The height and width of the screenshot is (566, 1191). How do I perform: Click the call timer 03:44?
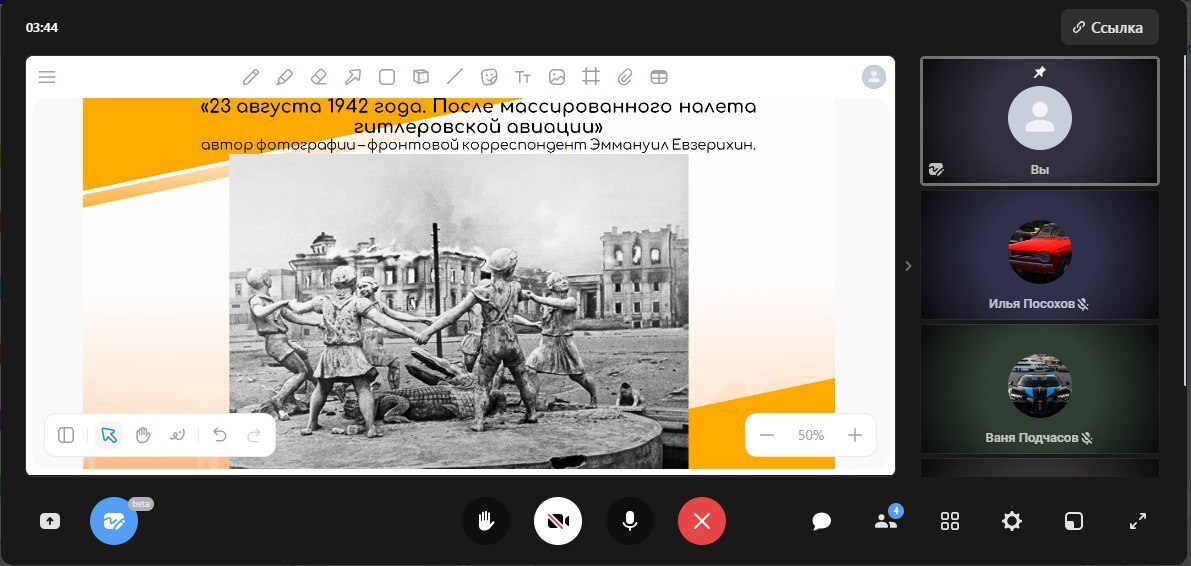click(x=42, y=27)
